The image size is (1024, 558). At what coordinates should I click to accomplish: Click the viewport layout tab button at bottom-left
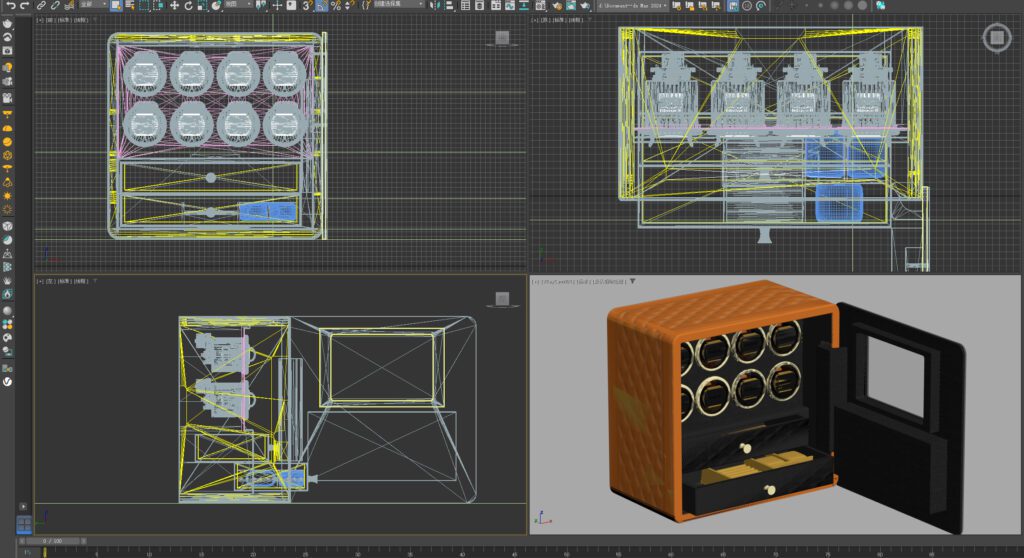(x=23, y=525)
